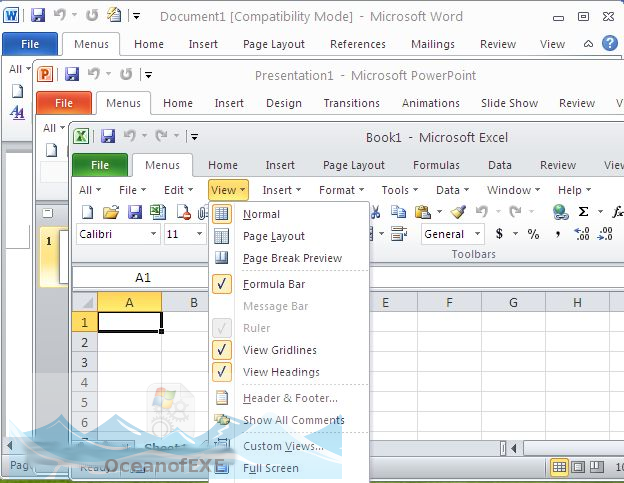Open the font size 11 dropdown
This screenshot has width=624, height=483.
[199, 234]
